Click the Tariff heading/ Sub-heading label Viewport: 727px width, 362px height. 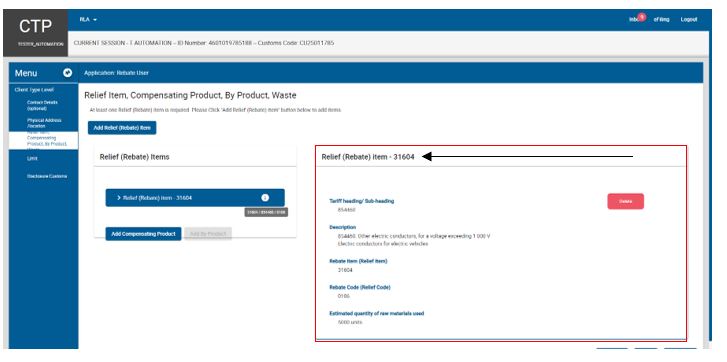coord(362,201)
